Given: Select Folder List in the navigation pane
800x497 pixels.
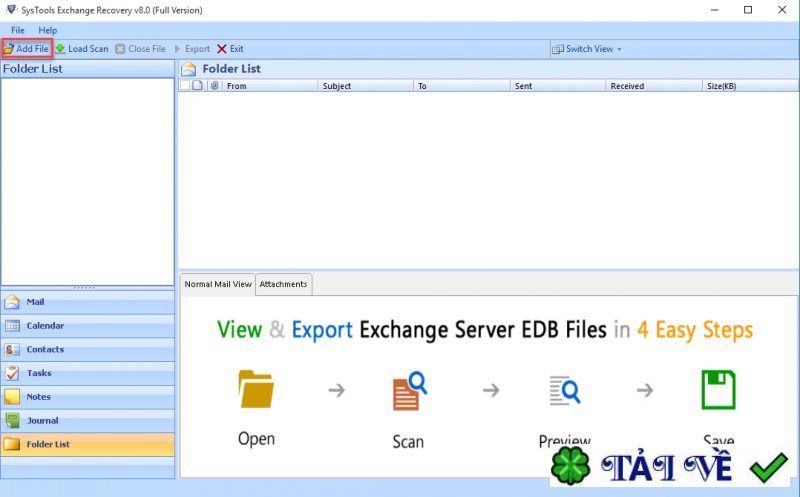Looking at the screenshot, I should pyautogui.click(x=87, y=444).
